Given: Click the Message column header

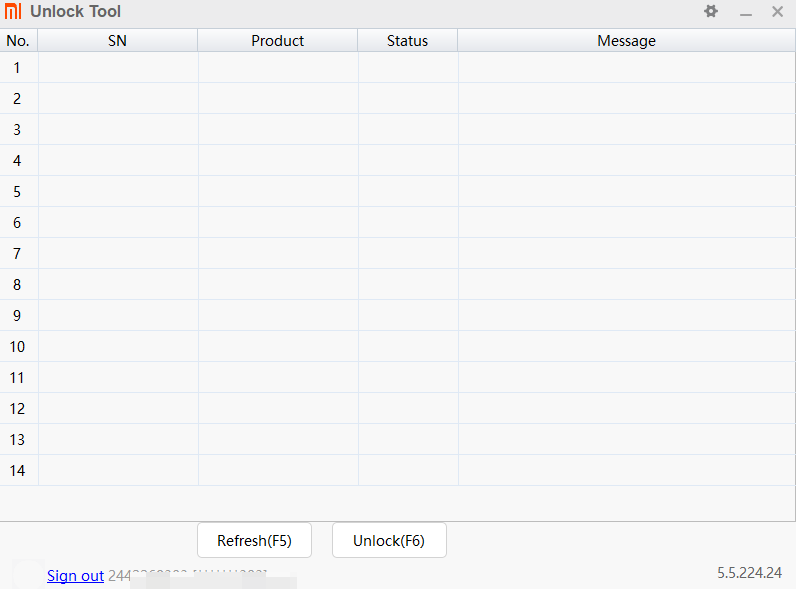Looking at the screenshot, I should pyautogui.click(x=626, y=41).
